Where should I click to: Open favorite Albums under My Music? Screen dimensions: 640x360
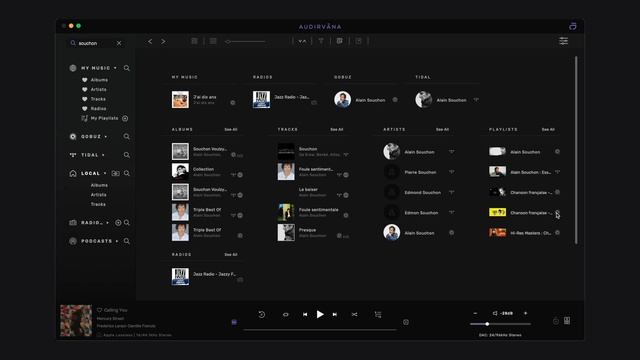click(x=99, y=80)
